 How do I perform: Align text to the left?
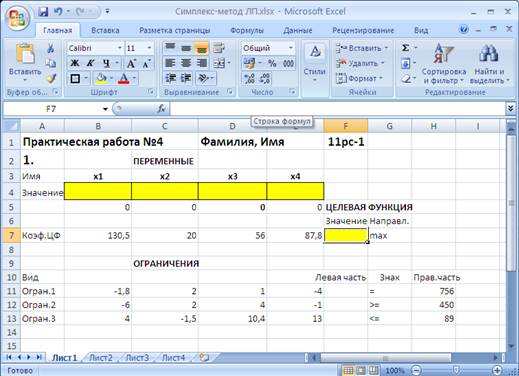[x=170, y=63]
